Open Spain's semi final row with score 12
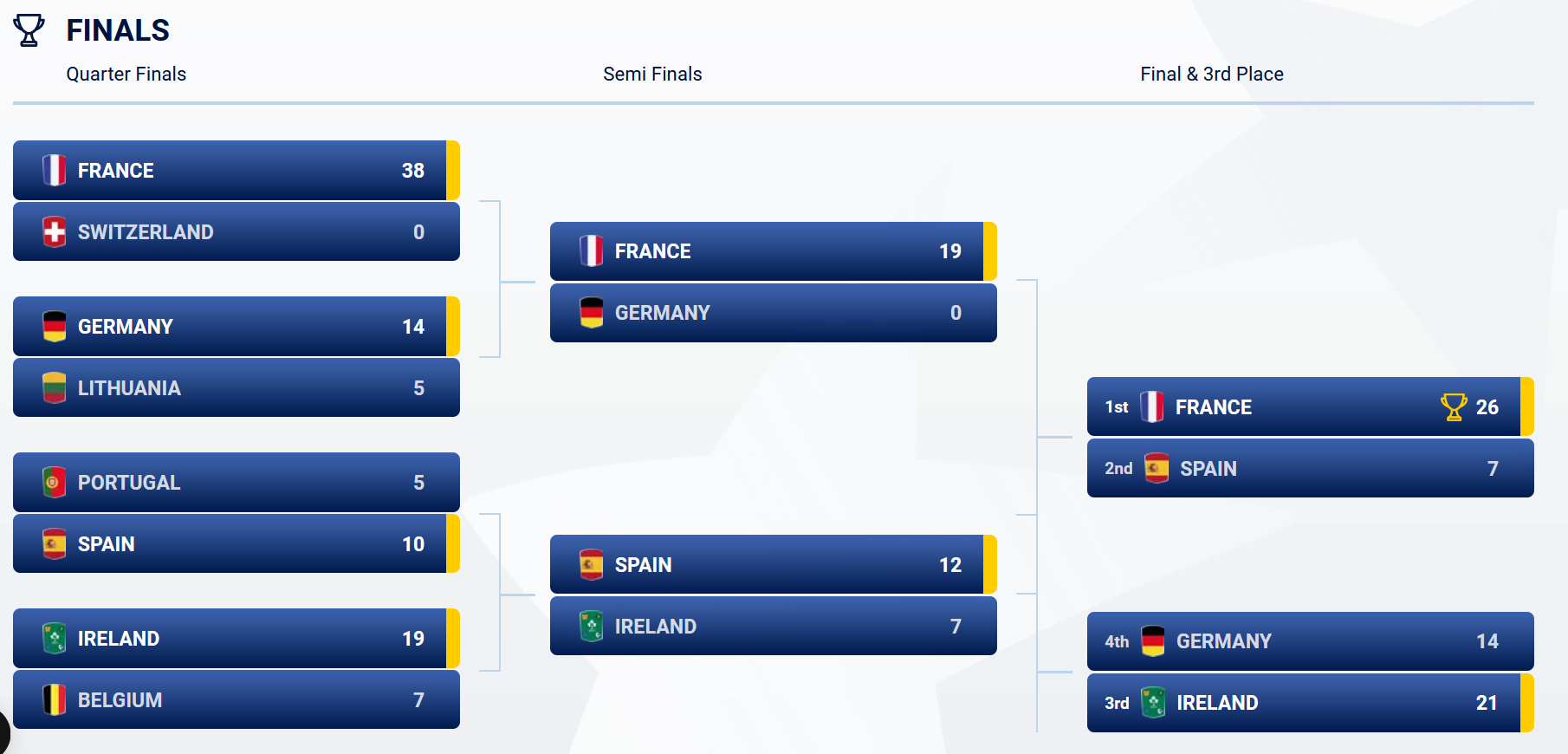The image size is (1568, 754). coord(771,564)
